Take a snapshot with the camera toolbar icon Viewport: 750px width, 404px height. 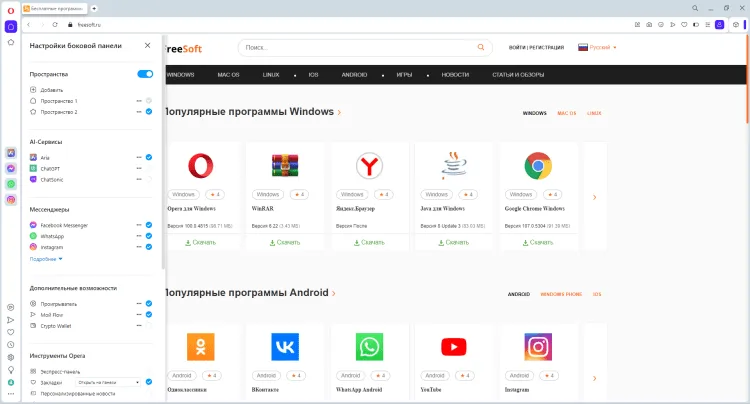coord(649,24)
